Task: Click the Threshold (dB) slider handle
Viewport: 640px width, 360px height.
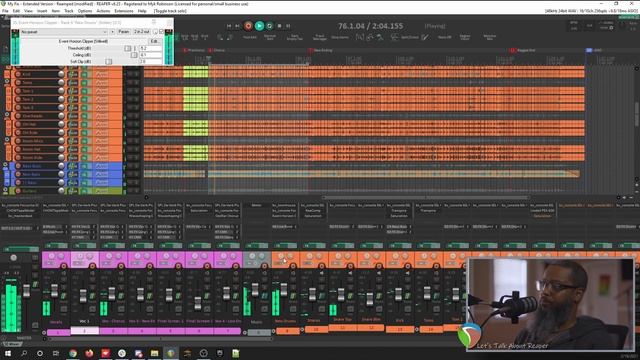Action: click(x=128, y=48)
